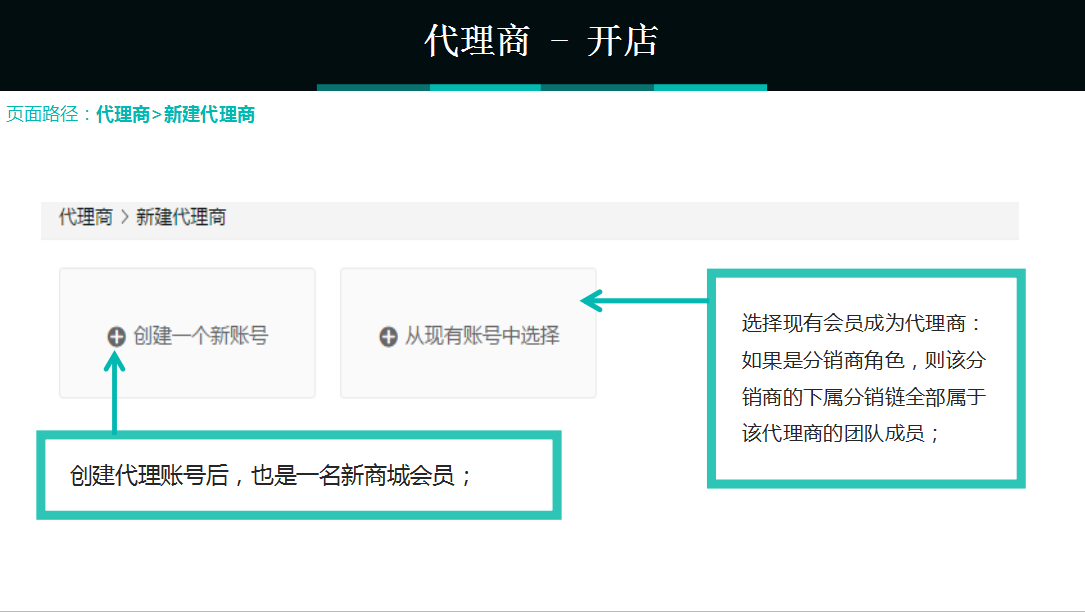Open the 从现有账号中选择 option card
The image size is (1085, 612).
468,332
